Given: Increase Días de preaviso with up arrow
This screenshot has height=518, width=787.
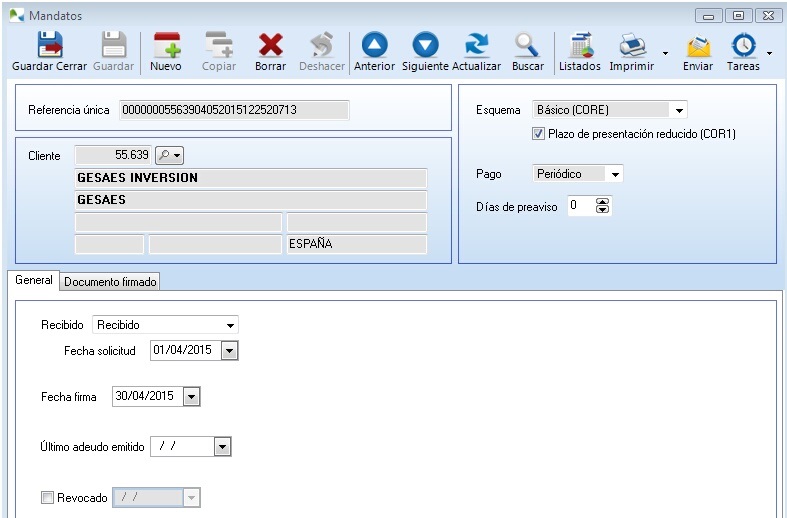Looking at the screenshot, I should (x=602, y=202).
